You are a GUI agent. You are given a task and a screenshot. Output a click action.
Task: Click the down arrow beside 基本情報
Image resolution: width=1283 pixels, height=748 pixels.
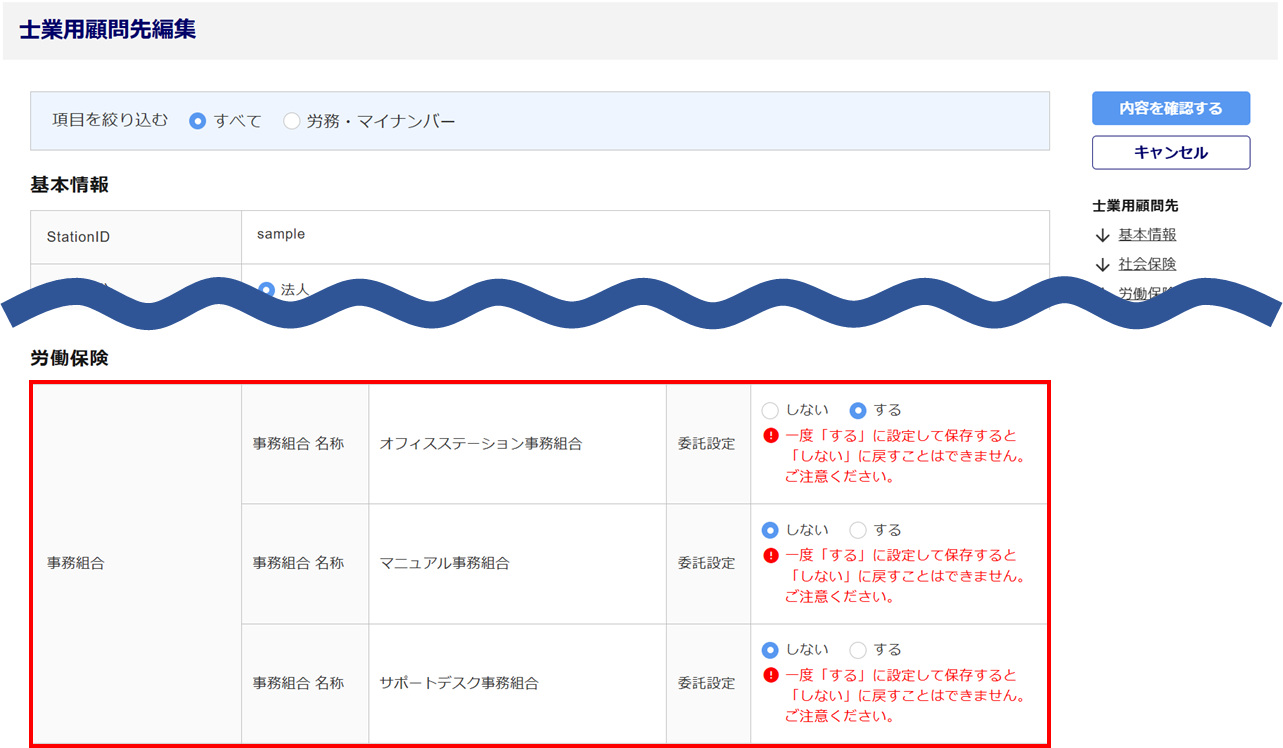(x=1103, y=236)
